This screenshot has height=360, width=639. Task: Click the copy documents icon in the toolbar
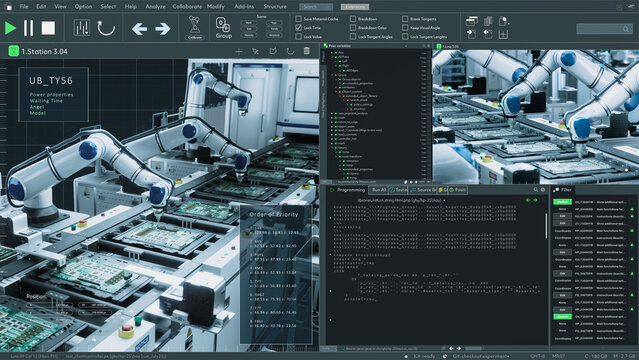(488, 21)
